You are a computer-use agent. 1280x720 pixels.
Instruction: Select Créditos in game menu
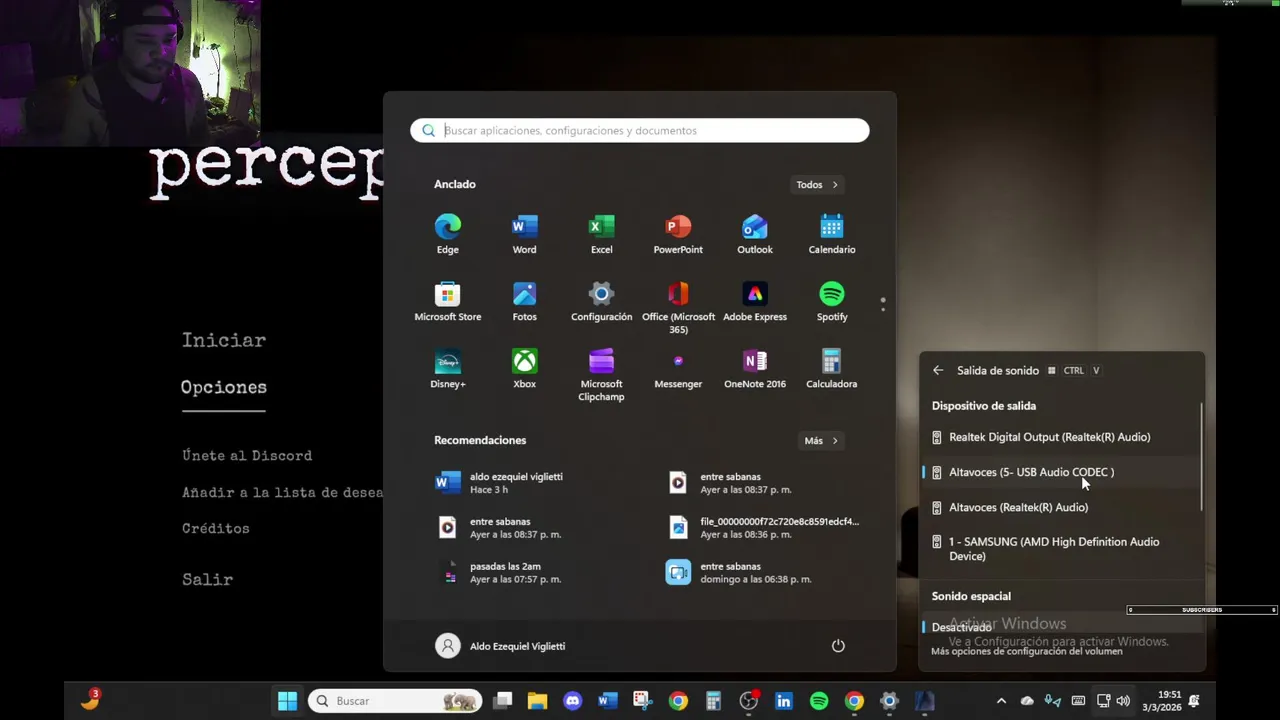[216, 528]
